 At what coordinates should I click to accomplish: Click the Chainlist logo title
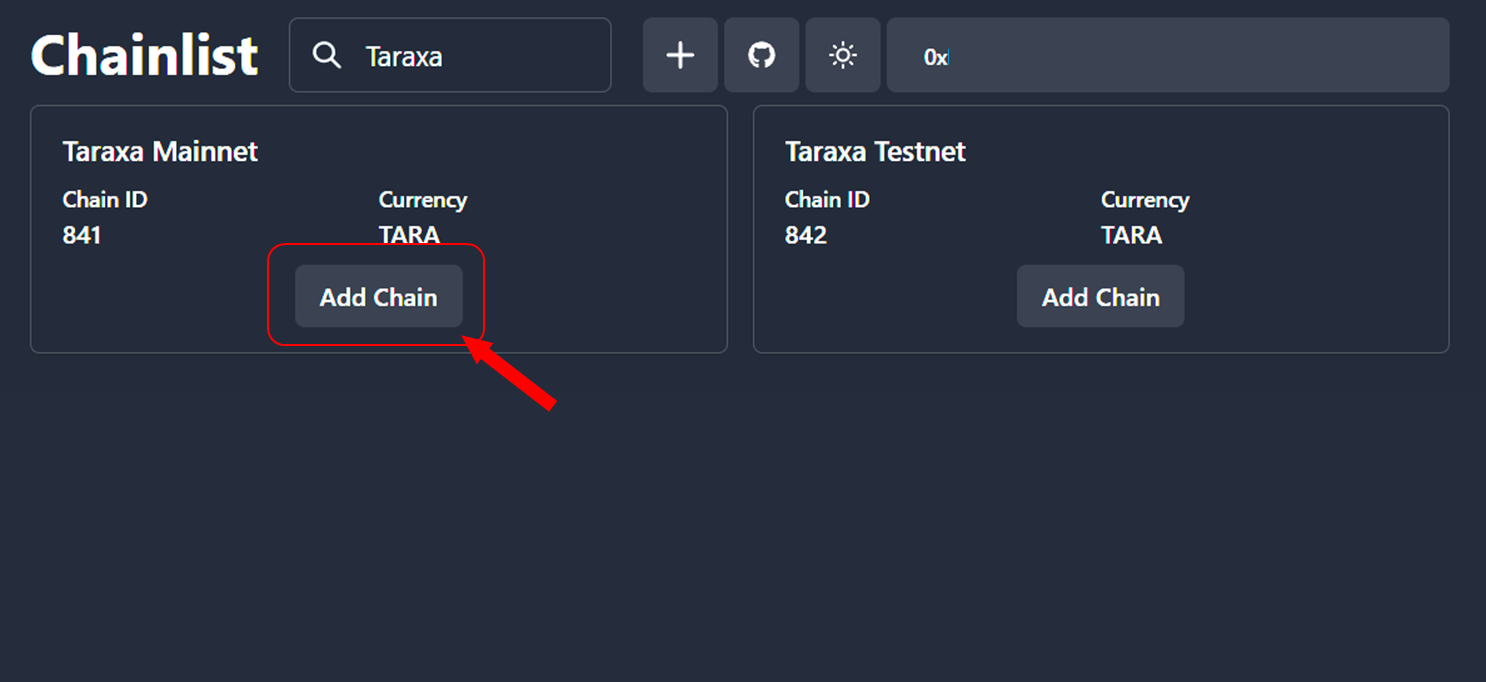pos(145,55)
